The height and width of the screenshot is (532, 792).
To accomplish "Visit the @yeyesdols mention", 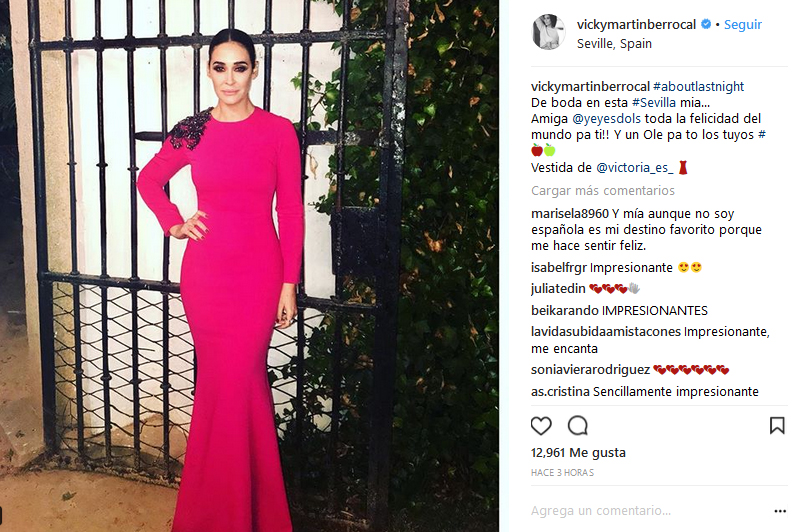I will click(606, 119).
